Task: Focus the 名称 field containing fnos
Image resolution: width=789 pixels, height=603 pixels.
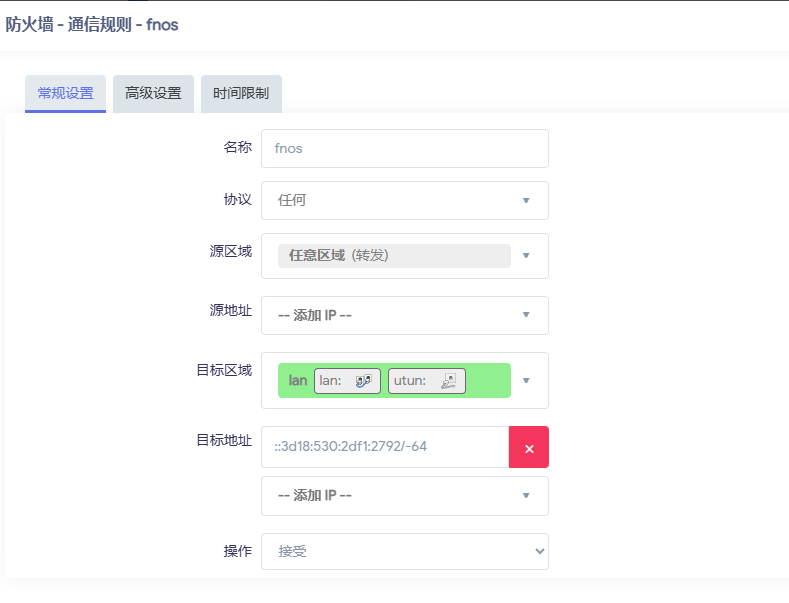Action: 404,148
